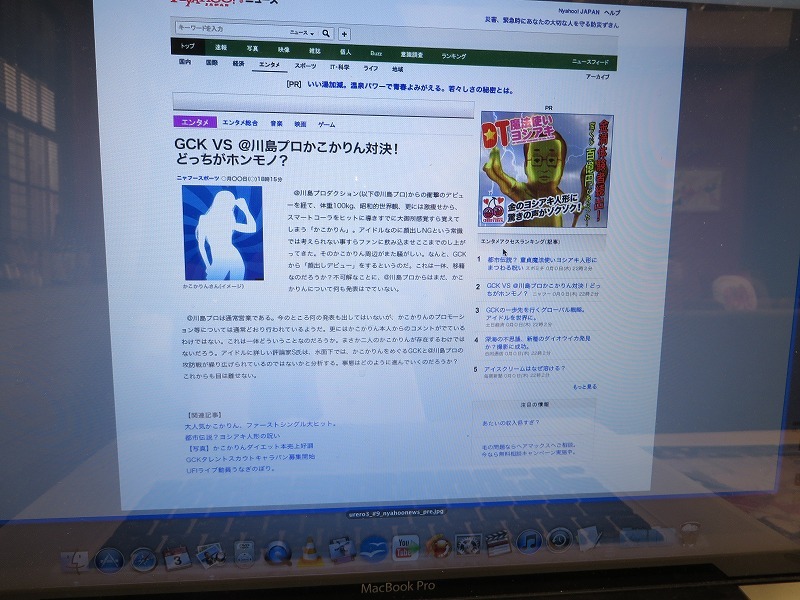Open the ランキング tab in green bar
Image resolution: width=800 pixels, height=600 pixels.
point(453,56)
